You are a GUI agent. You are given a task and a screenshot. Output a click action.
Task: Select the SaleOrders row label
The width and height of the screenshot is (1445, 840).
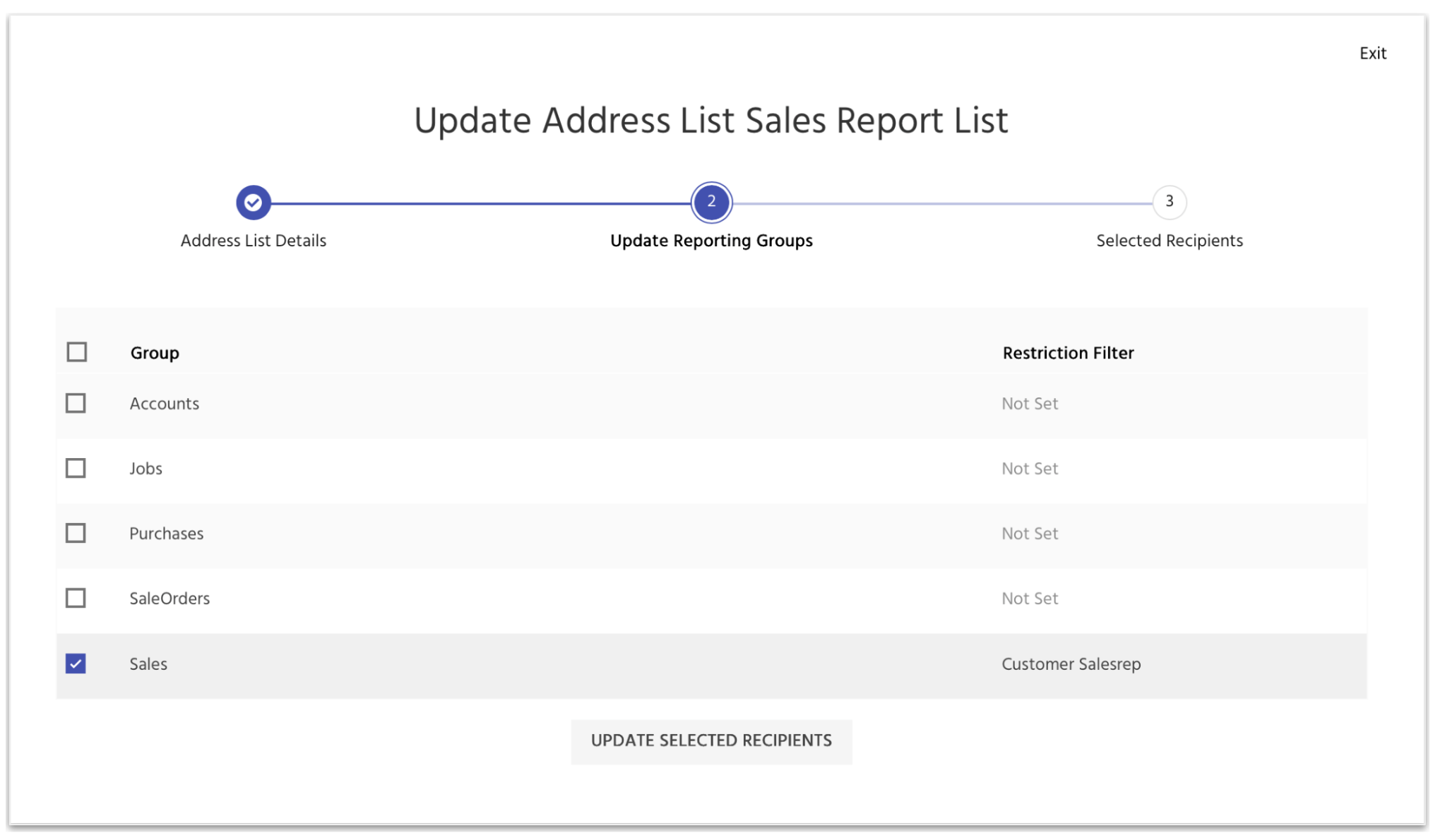[170, 599]
